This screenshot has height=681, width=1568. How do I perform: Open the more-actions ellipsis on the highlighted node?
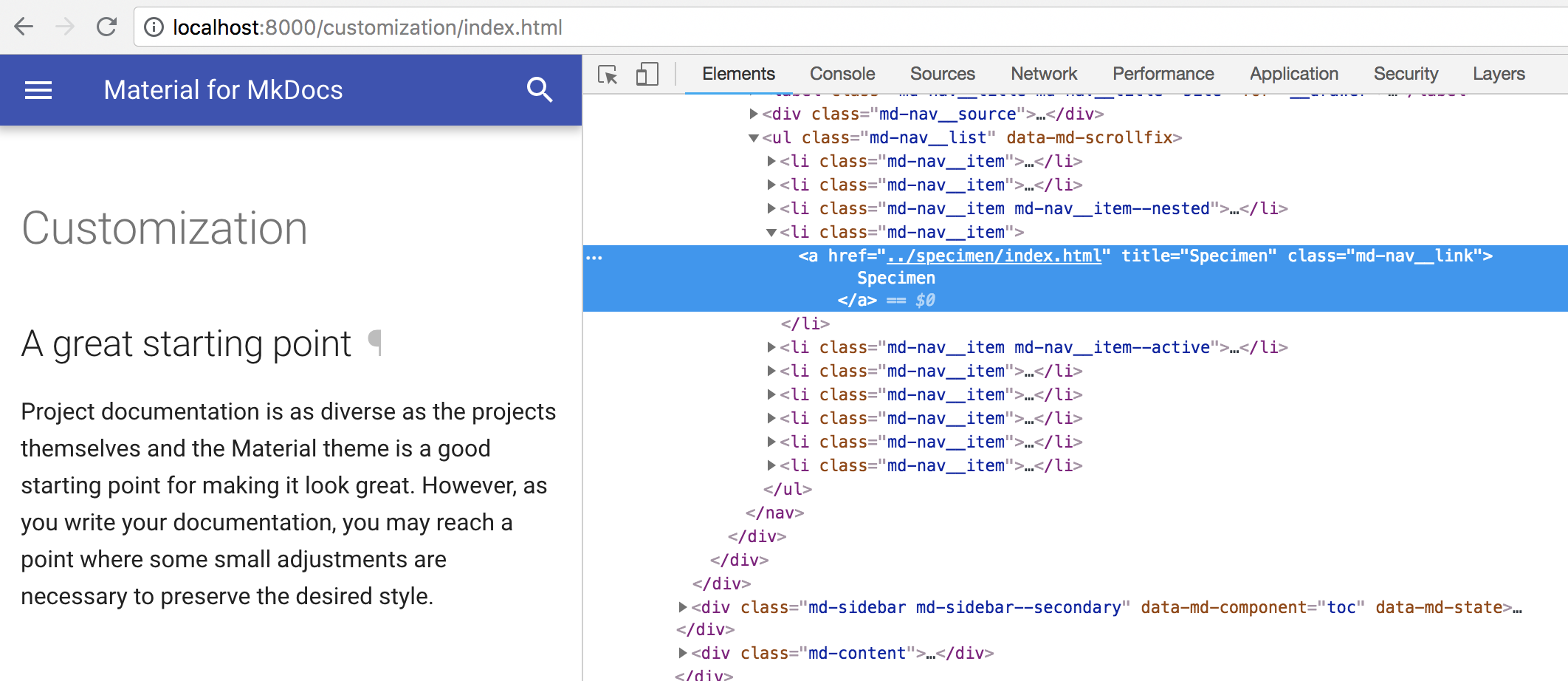click(x=594, y=256)
